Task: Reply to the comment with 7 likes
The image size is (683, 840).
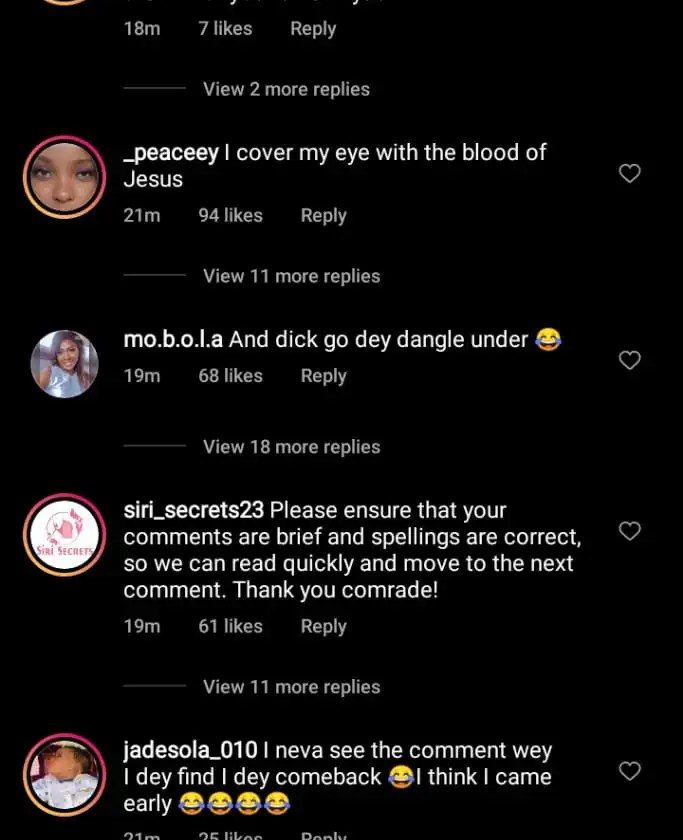Action: [x=313, y=29]
